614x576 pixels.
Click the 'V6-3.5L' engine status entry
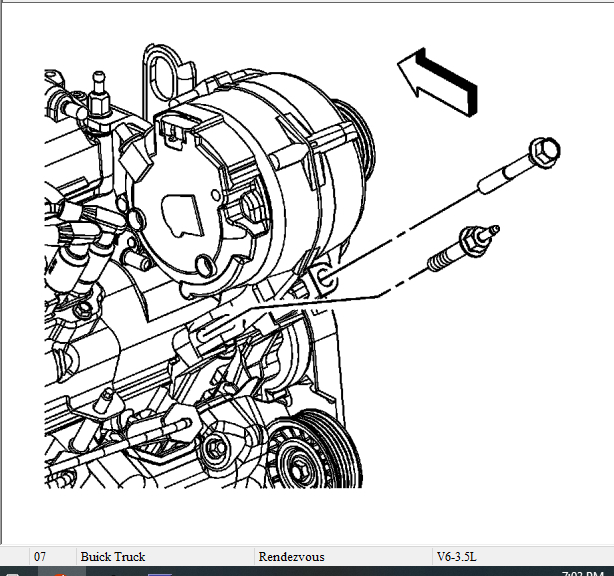[x=523, y=556]
